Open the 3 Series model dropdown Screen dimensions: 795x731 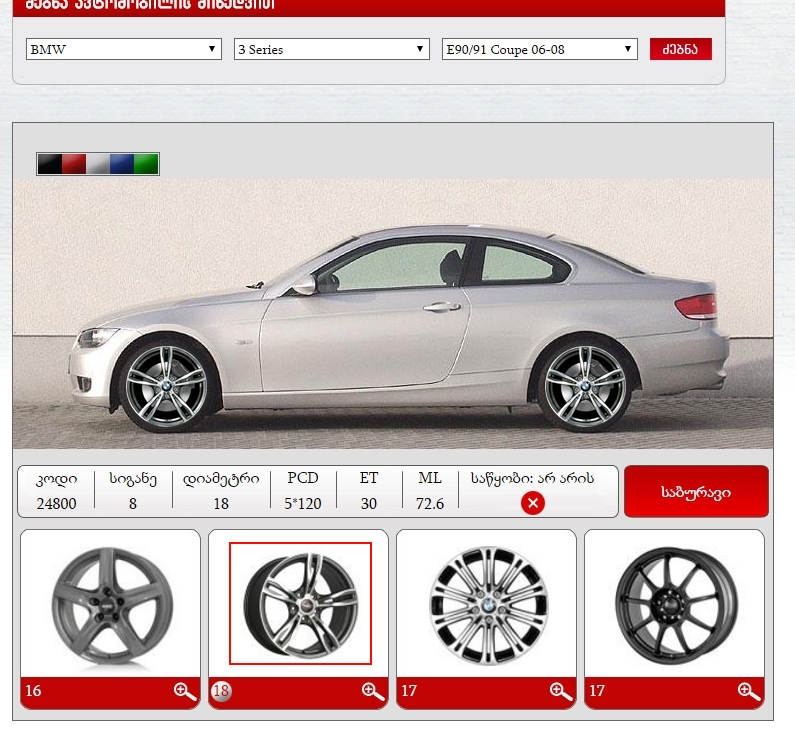click(x=332, y=49)
